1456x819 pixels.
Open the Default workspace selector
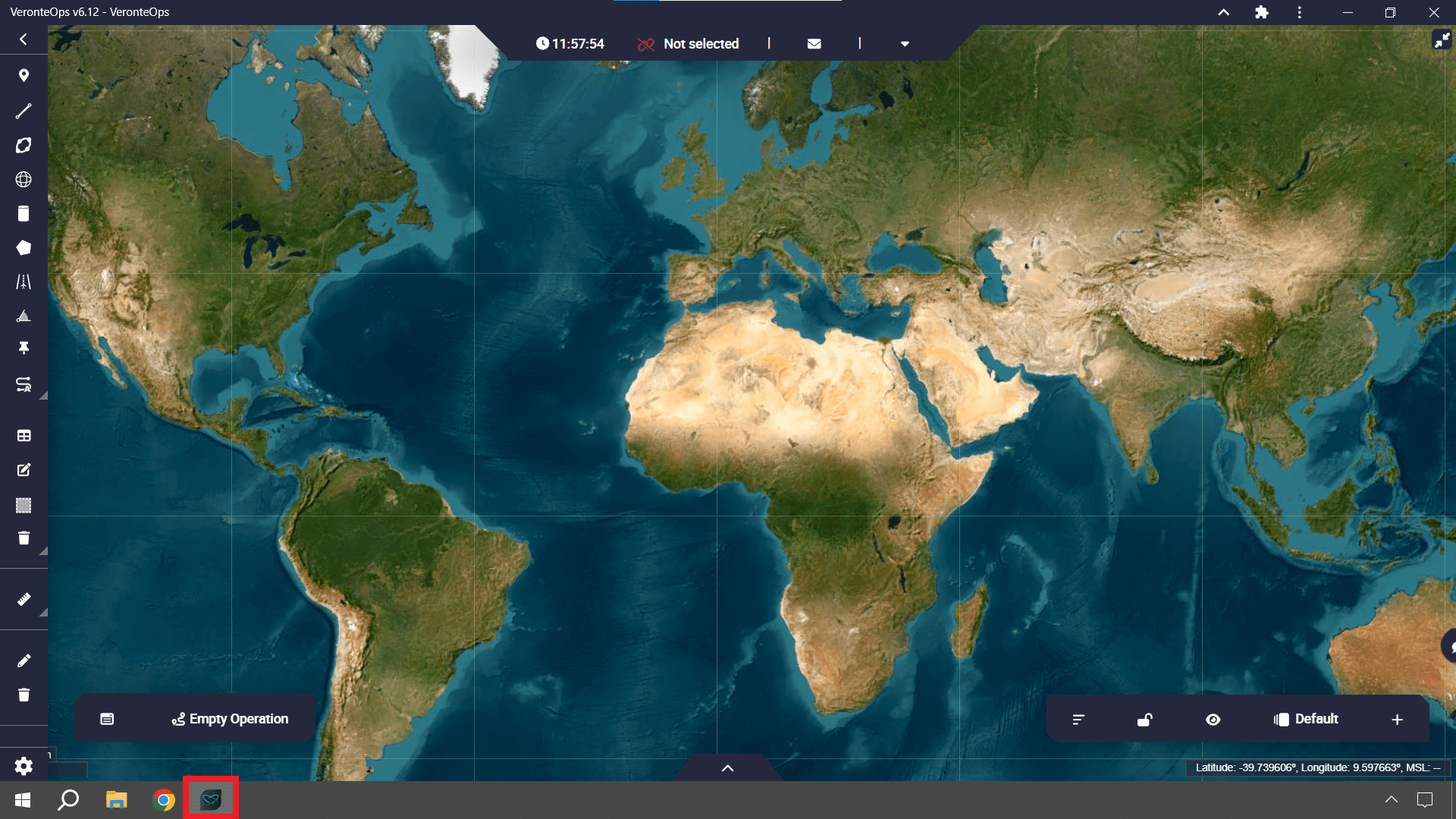point(1307,720)
